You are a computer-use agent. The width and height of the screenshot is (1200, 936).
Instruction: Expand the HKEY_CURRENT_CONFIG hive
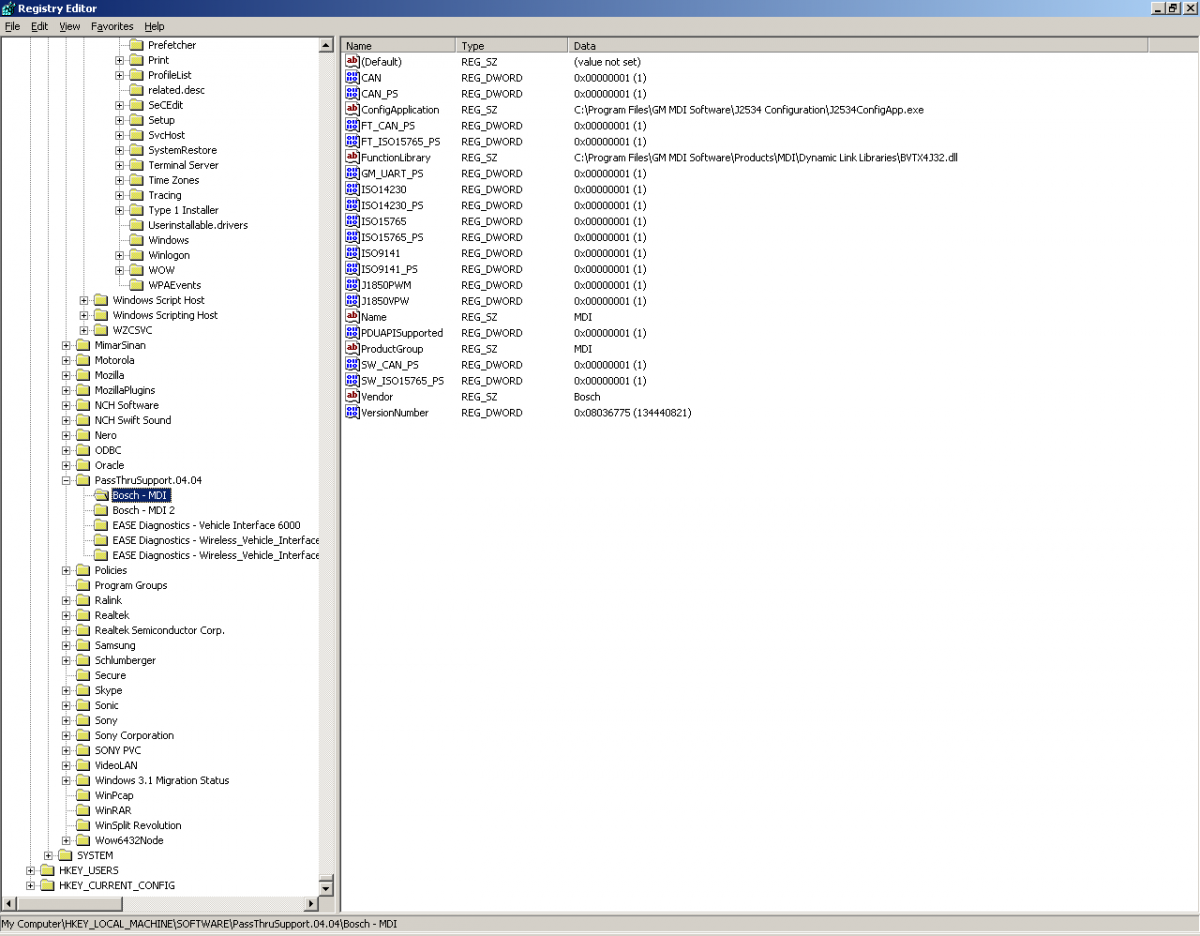pyautogui.click(x=30, y=885)
